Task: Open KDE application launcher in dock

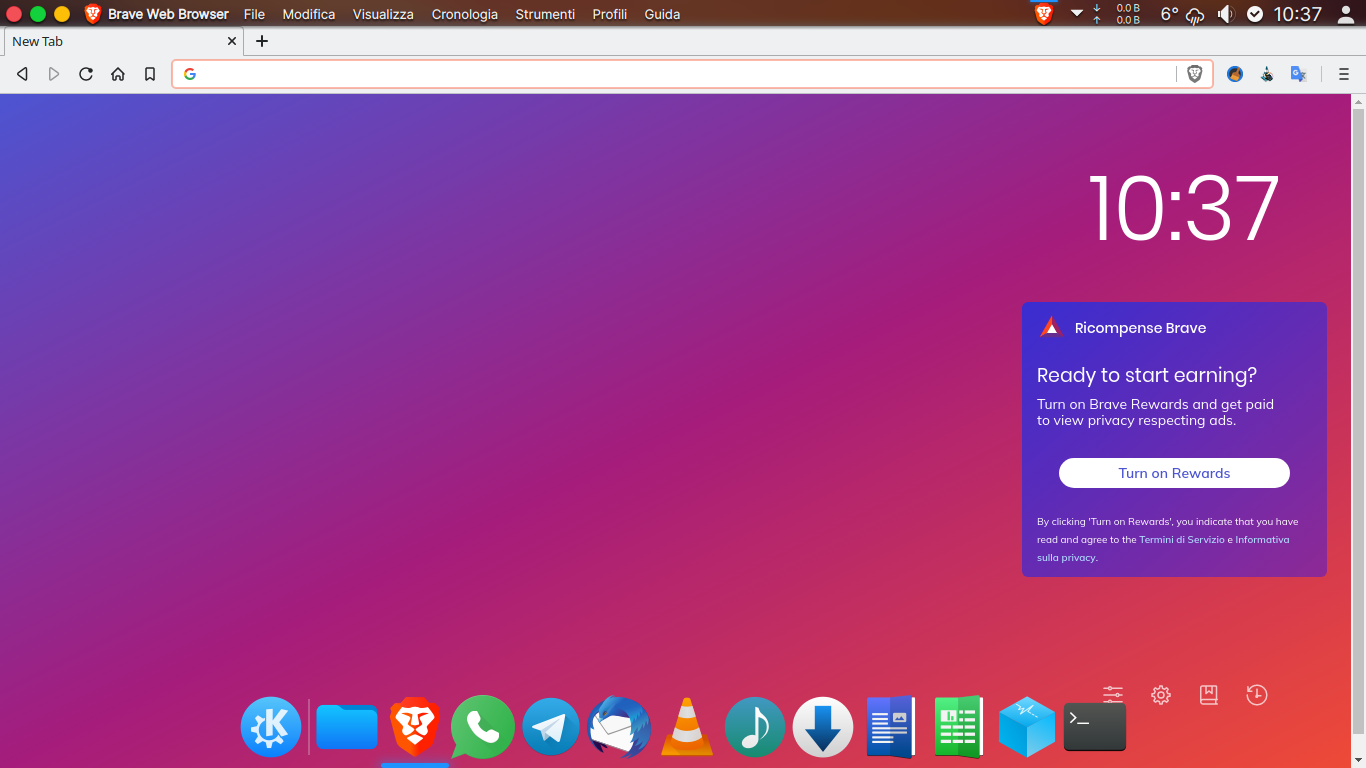Action: pos(271,727)
